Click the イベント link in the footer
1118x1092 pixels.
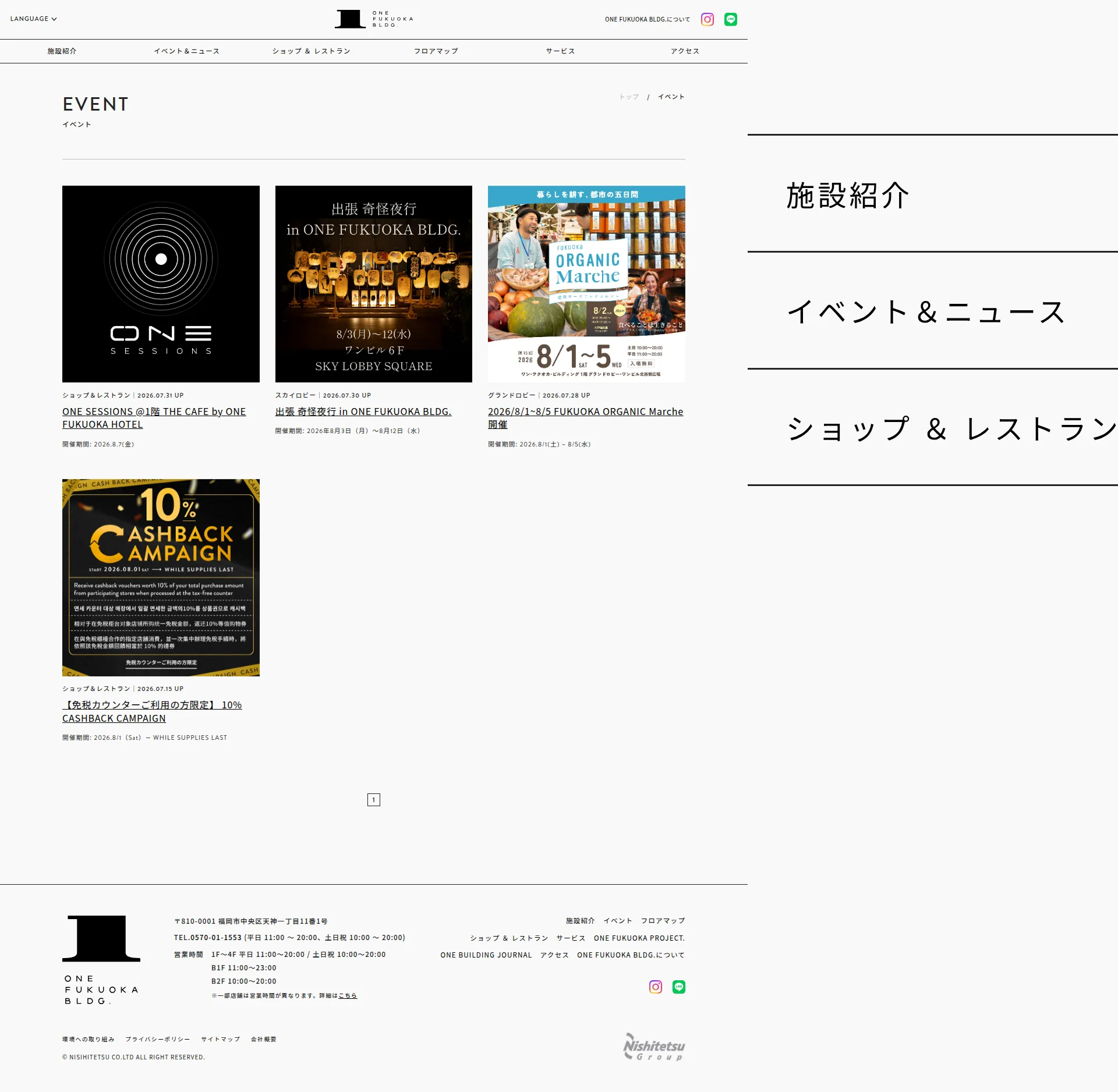coord(618,921)
